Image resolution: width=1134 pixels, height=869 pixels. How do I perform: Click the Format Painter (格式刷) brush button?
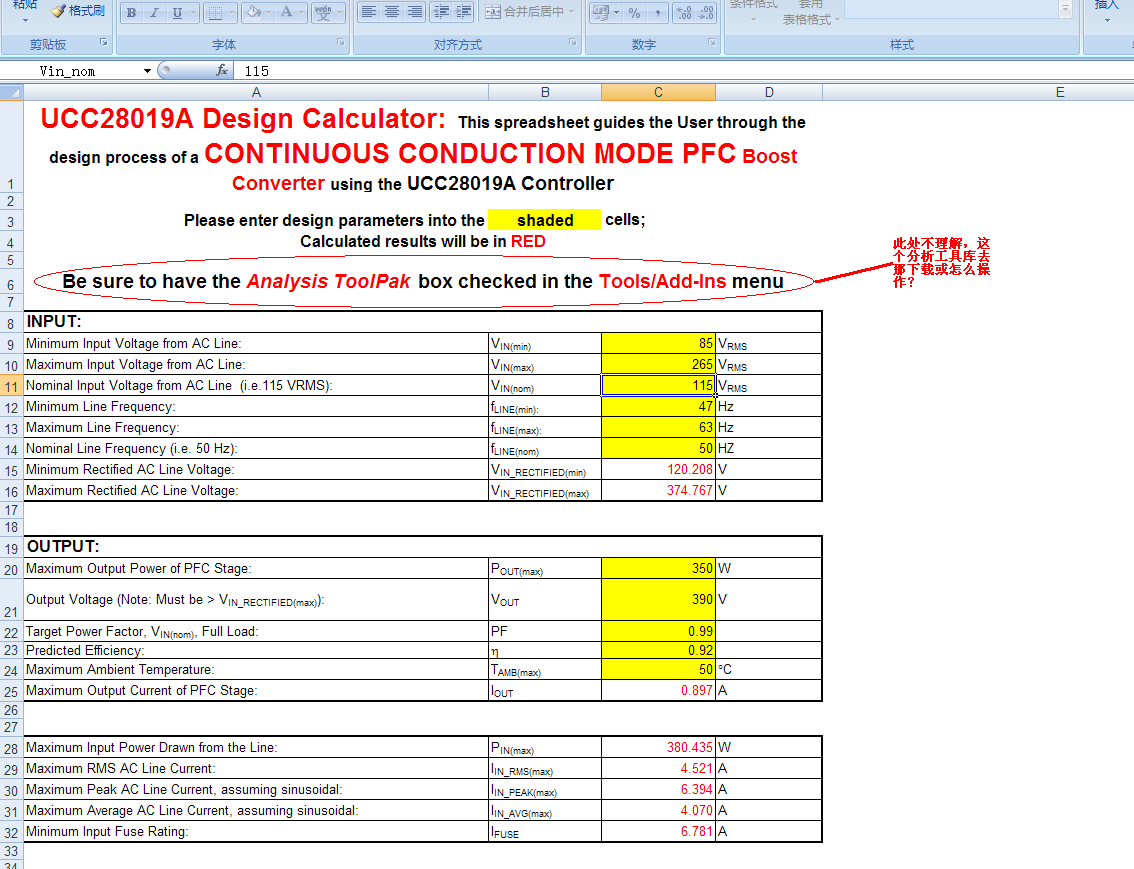[77, 11]
